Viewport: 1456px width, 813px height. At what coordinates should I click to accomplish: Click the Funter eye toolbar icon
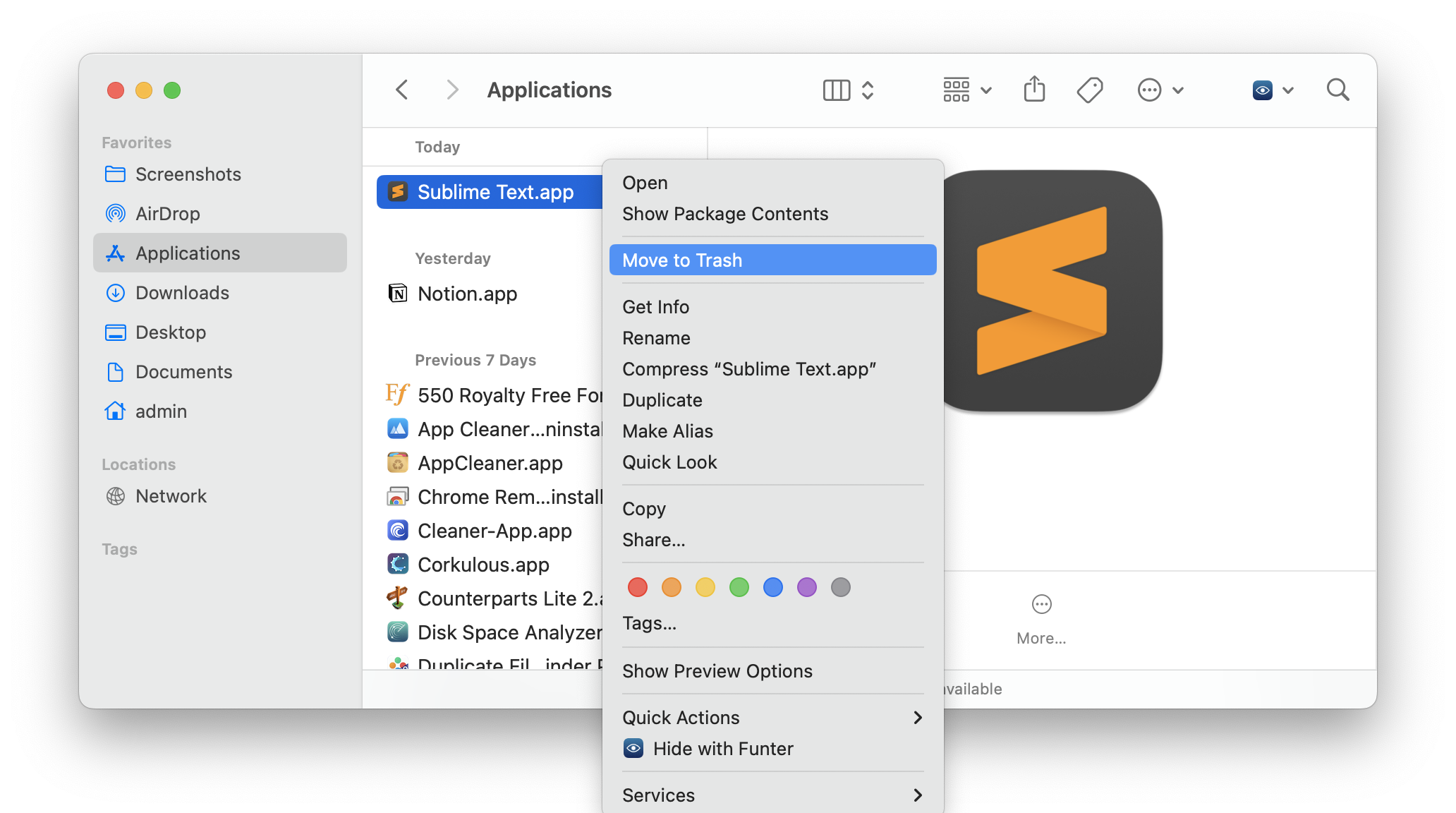pos(1263,90)
